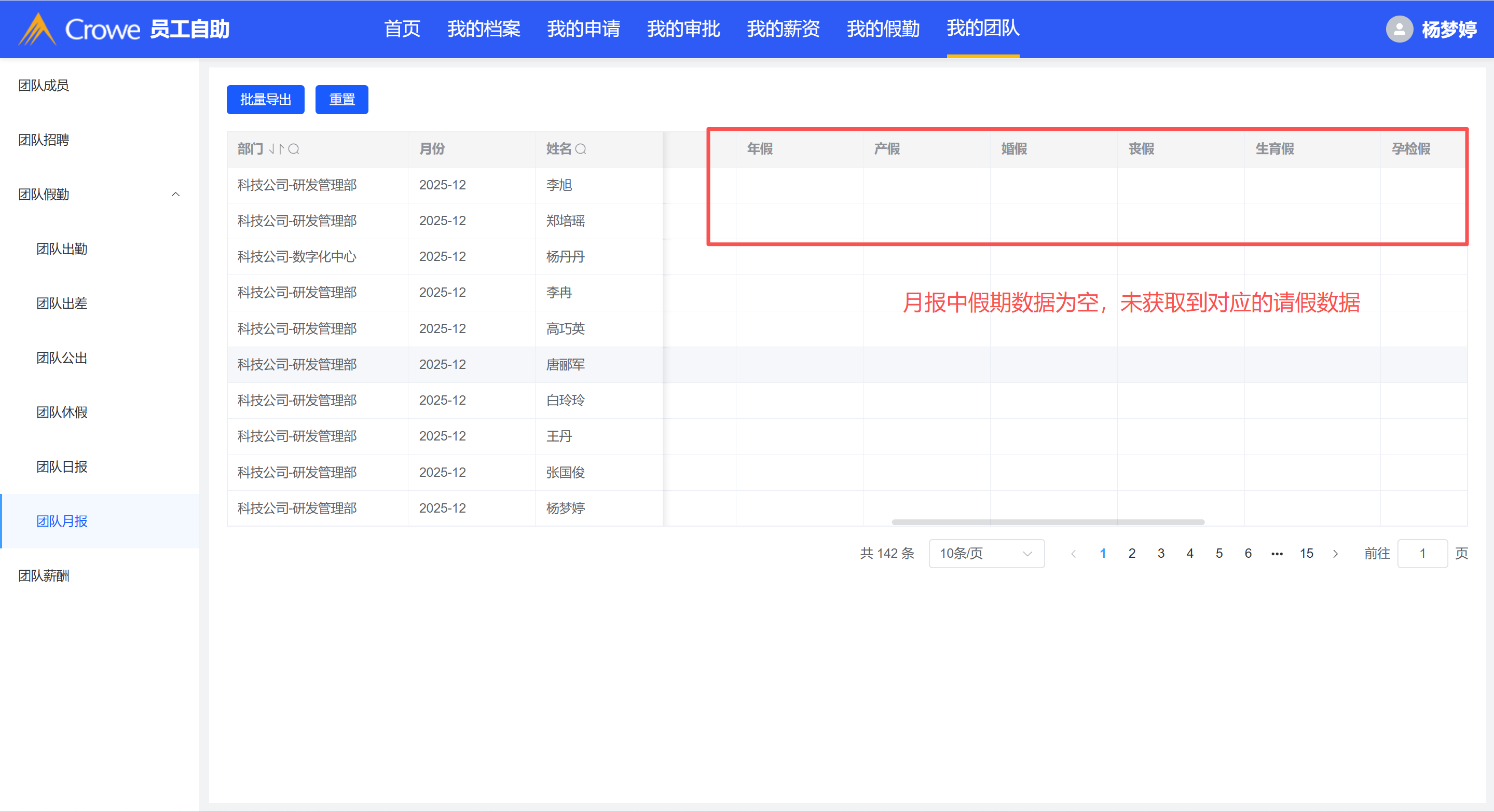Click the 批量导出 button
This screenshot has height=812, width=1494.
[x=265, y=100]
